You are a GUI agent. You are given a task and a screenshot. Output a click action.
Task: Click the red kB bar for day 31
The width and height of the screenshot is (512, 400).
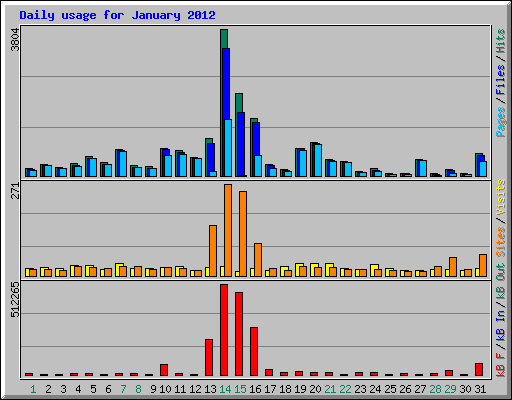pyautogui.click(x=479, y=369)
